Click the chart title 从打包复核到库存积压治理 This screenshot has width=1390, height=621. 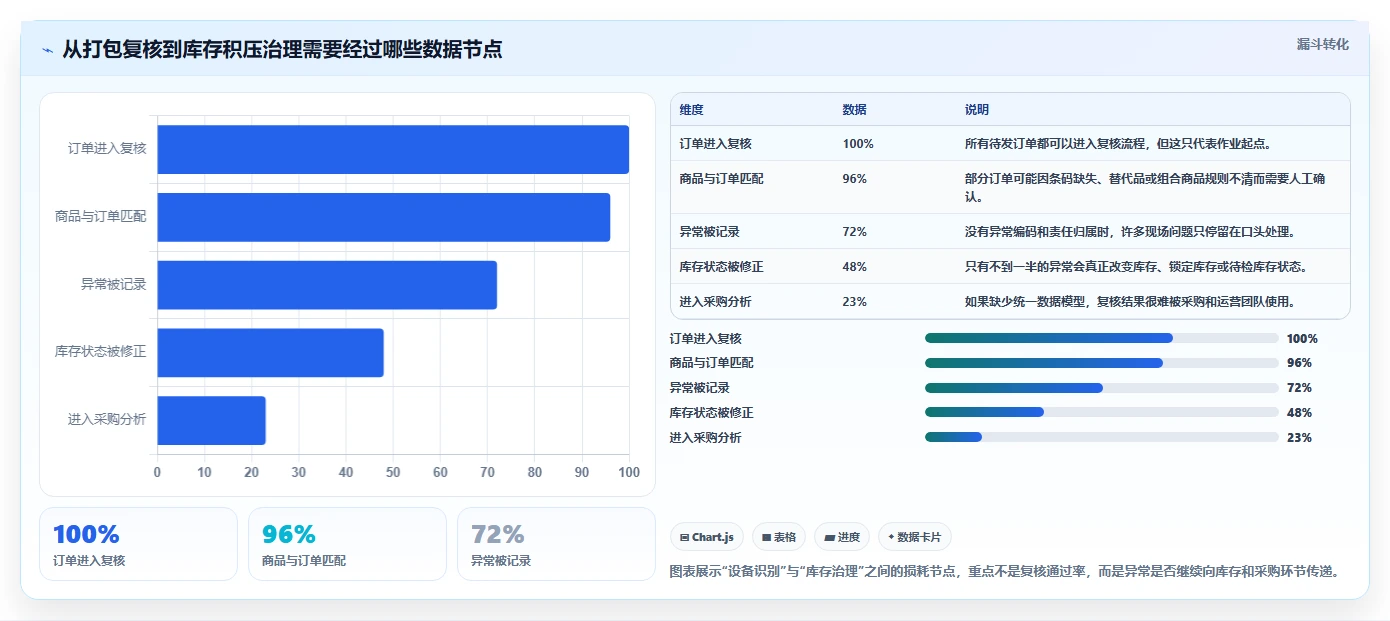(x=282, y=49)
